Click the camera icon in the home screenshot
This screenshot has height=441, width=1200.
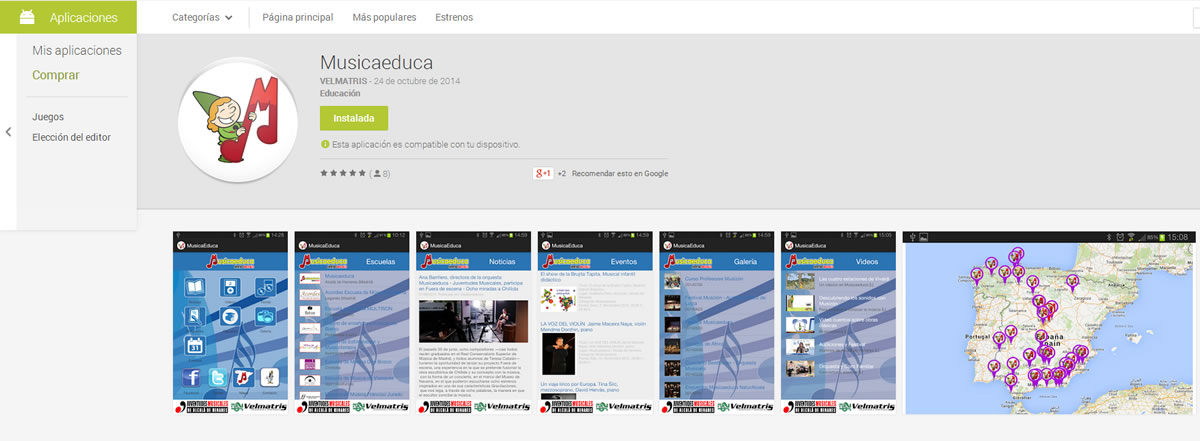(266, 317)
